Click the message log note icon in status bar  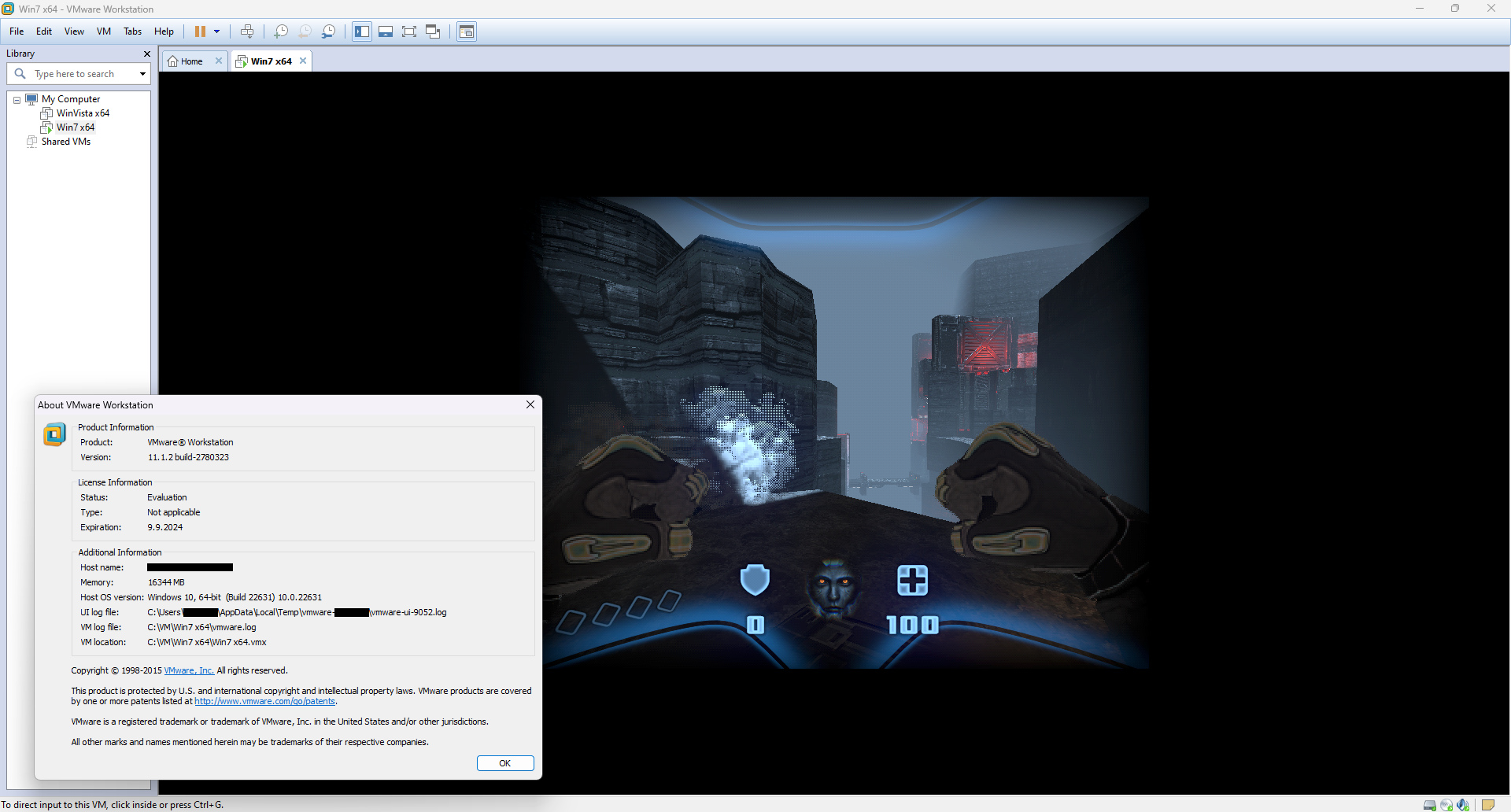[1488, 805]
